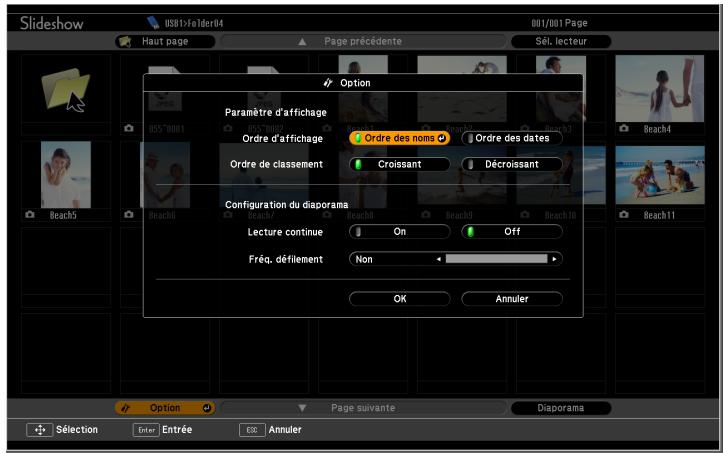The height and width of the screenshot is (454, 723).
Task: Click the USB drive icon in the path
Action: (x=153, y=22)
